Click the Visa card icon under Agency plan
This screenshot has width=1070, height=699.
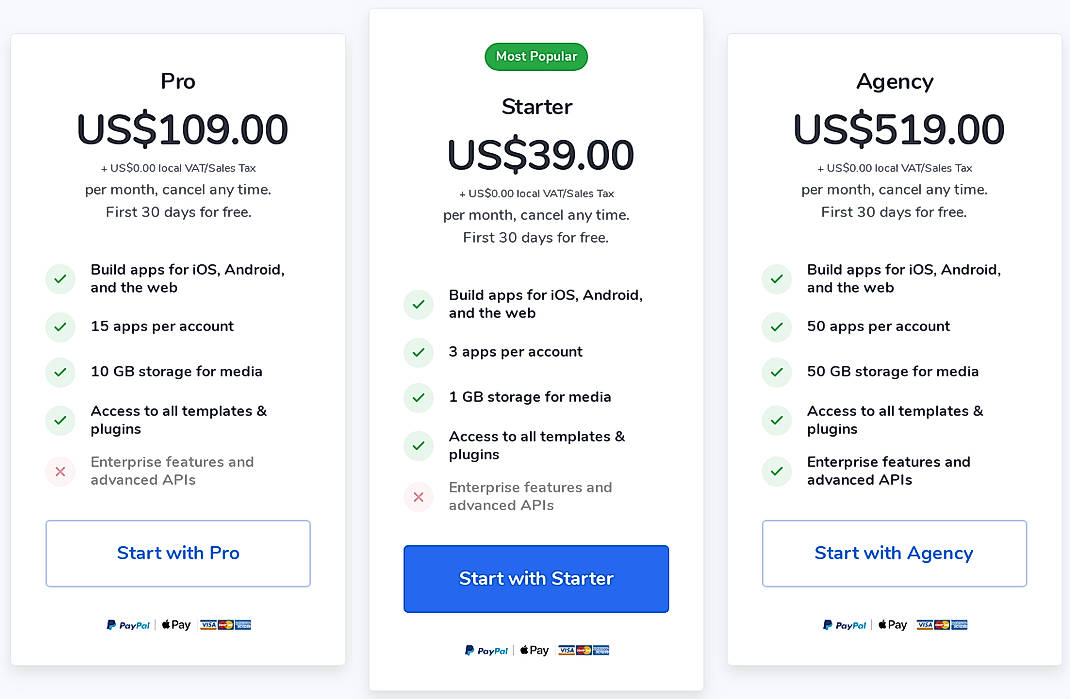tap(925, 625)
